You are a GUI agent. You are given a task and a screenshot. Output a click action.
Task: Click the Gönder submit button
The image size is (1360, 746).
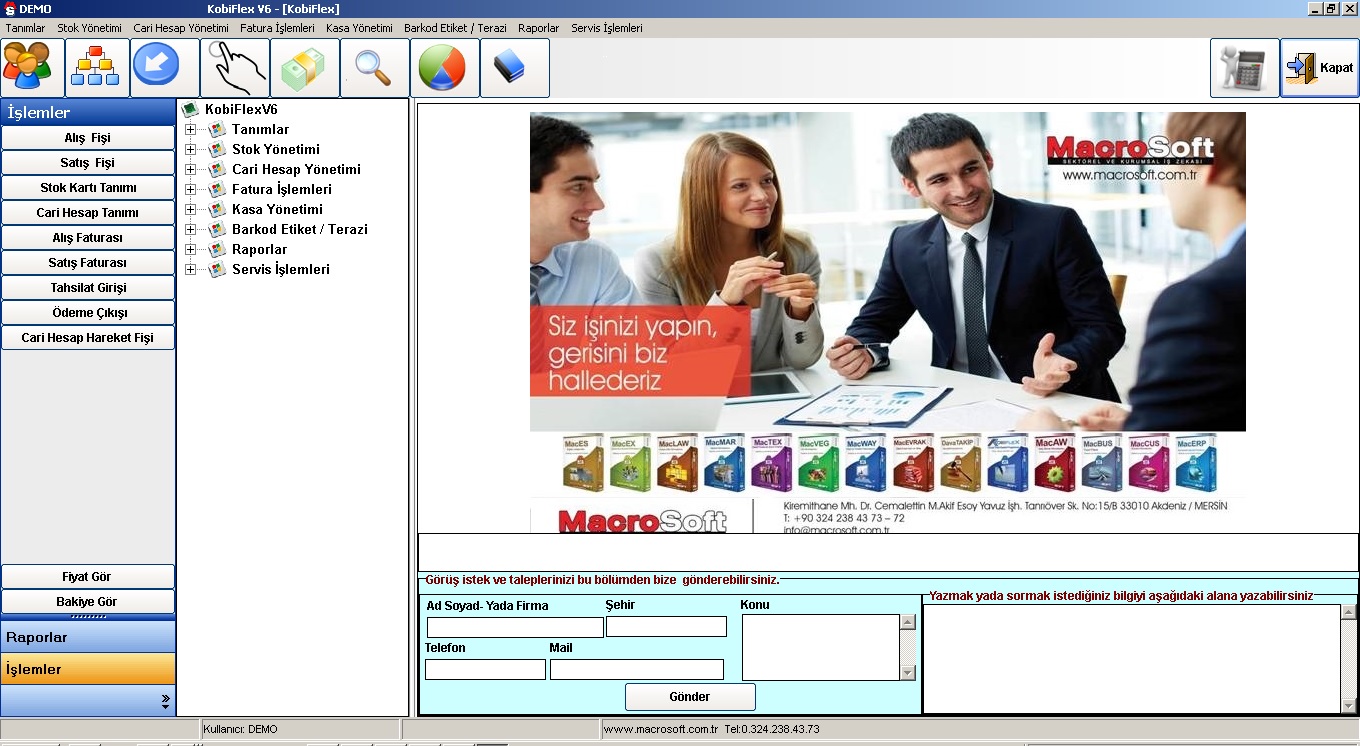[690, 697]
